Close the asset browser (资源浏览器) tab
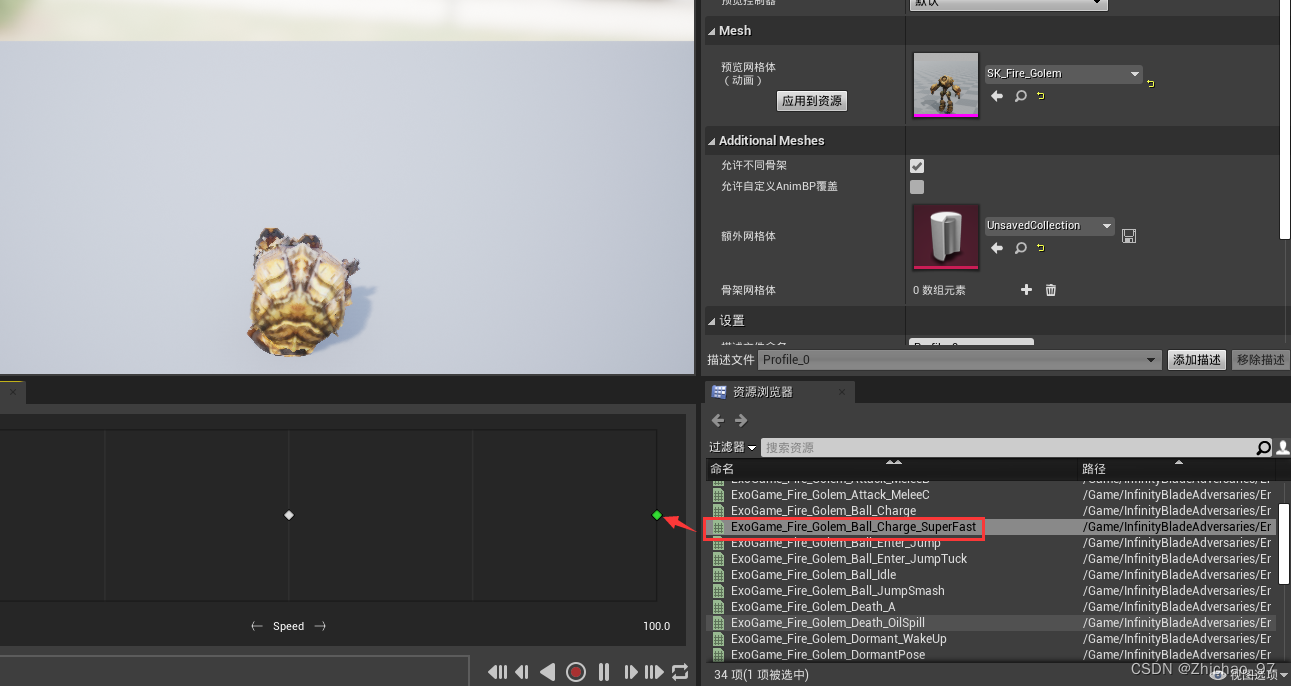This screenshot has height=686, width=1291. (844, 392)
